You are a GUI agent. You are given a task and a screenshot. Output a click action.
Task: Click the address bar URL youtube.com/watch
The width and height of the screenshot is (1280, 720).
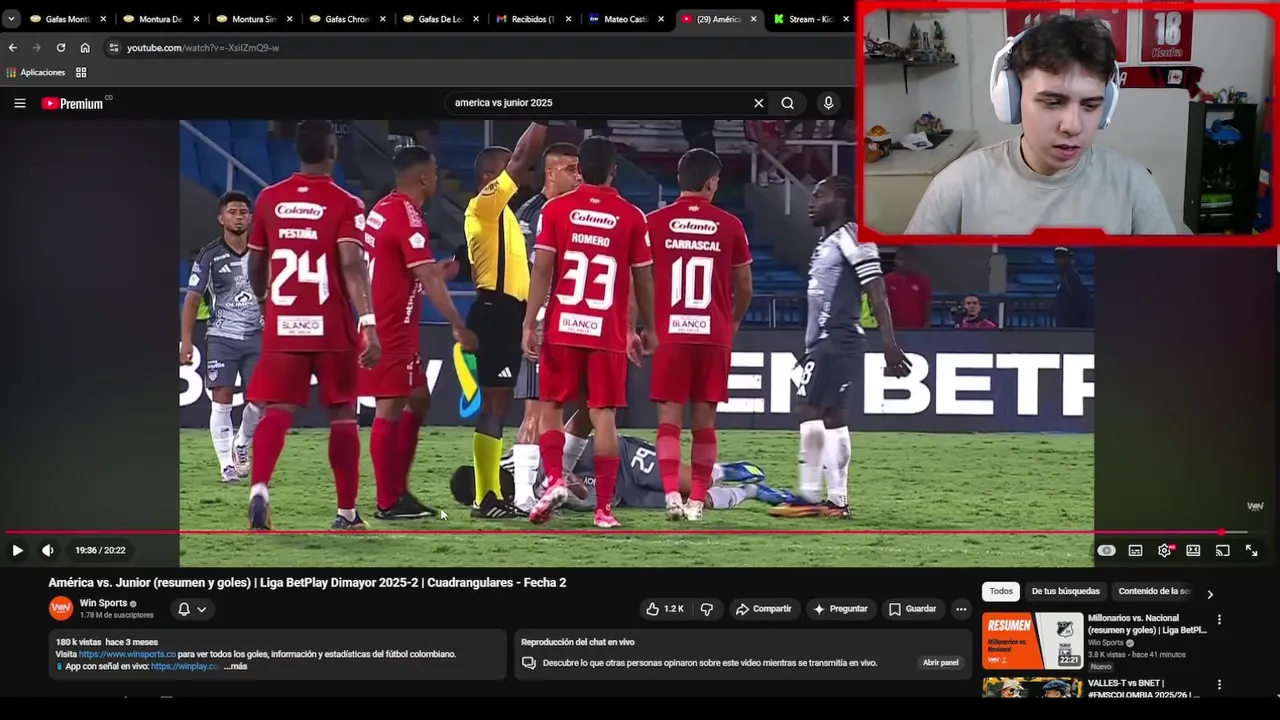point(203,48)
